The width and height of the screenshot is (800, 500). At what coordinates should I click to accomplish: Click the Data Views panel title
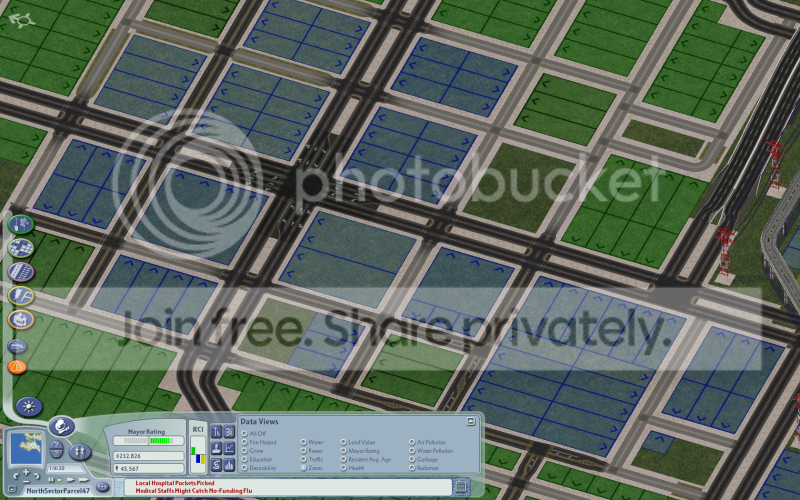tap(259, 421)
